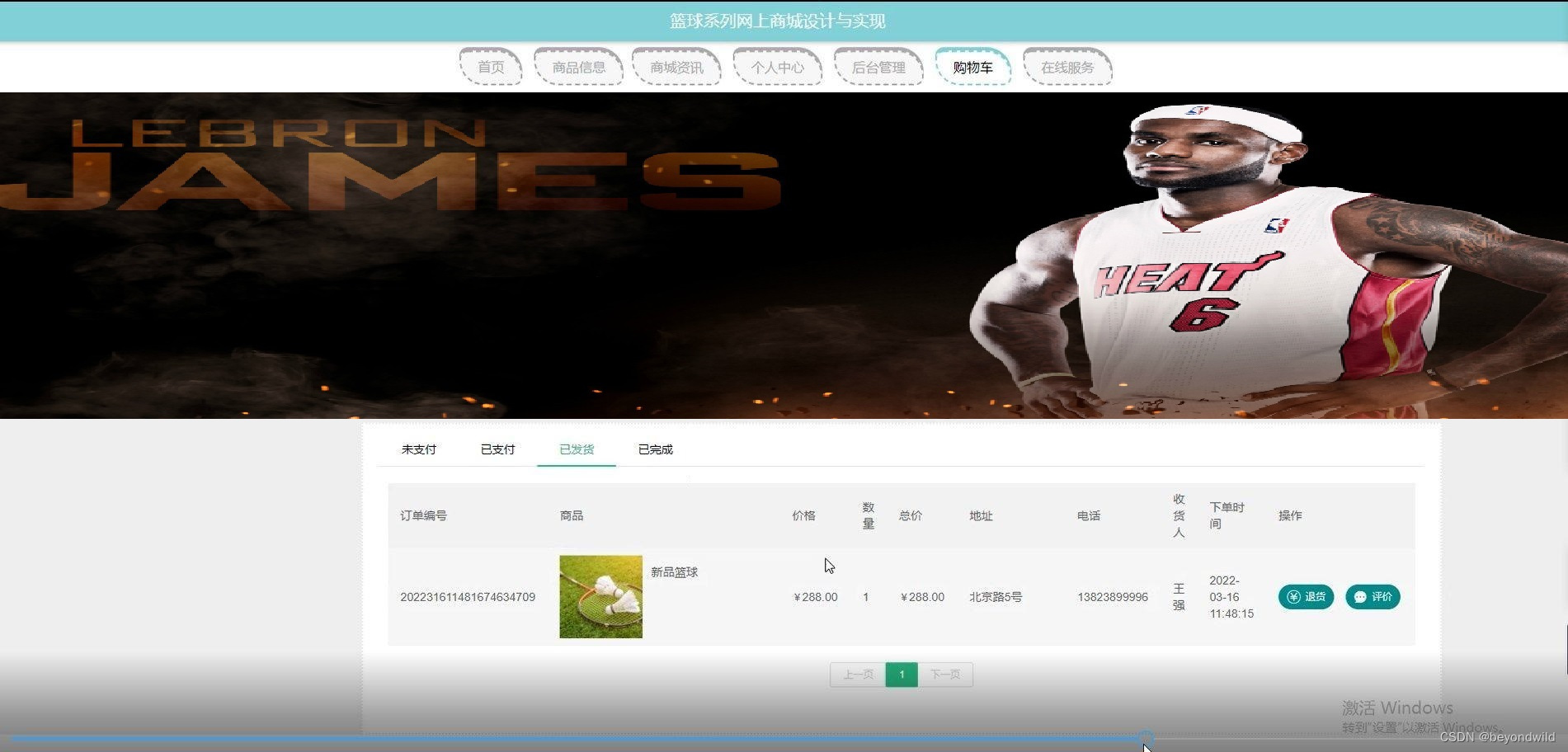The width and height of the screenshot is (1568, 752).
Task: Click the 评价 review button
Action: click(1373, 597)
